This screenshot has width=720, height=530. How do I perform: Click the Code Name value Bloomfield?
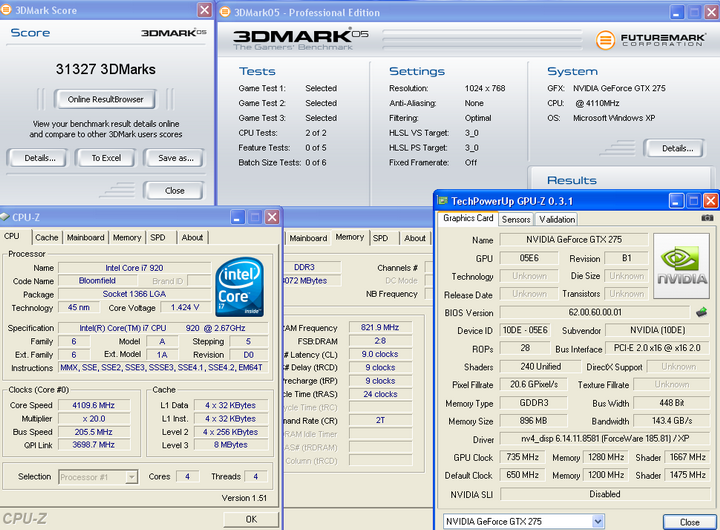[x=97, y=281]
